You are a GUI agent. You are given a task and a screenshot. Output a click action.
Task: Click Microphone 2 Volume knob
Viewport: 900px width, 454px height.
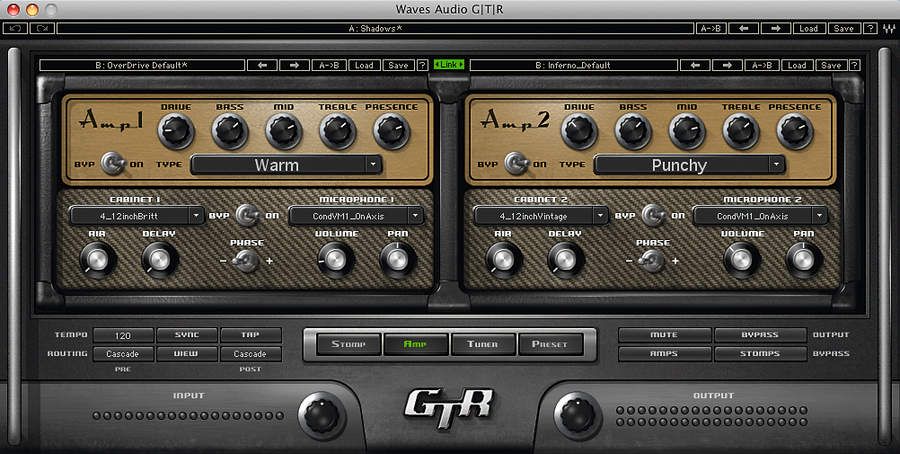coord(741,259)
